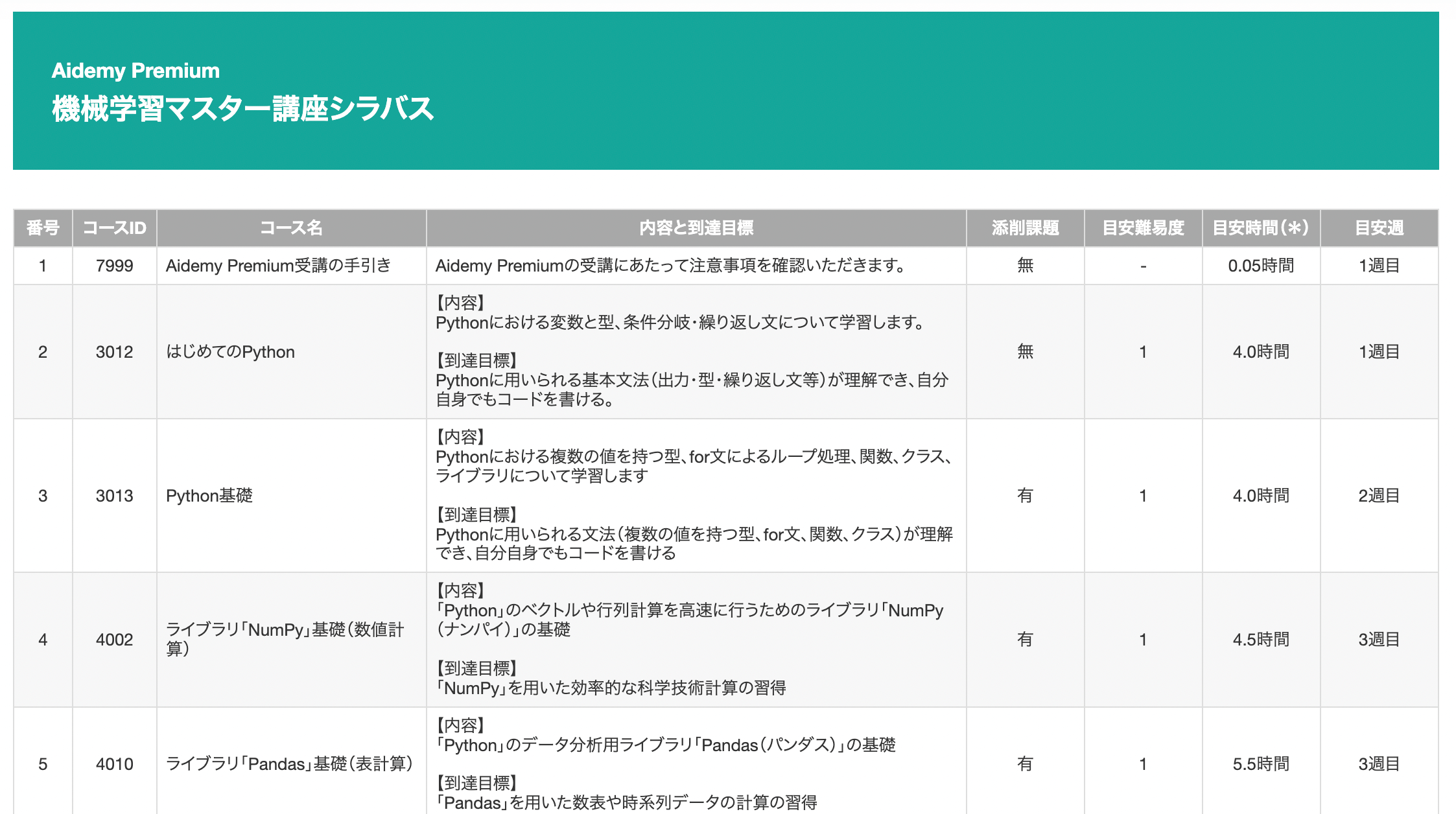Select course ID cell '7999'
1456x814 pixels.
tap(115, 266)
